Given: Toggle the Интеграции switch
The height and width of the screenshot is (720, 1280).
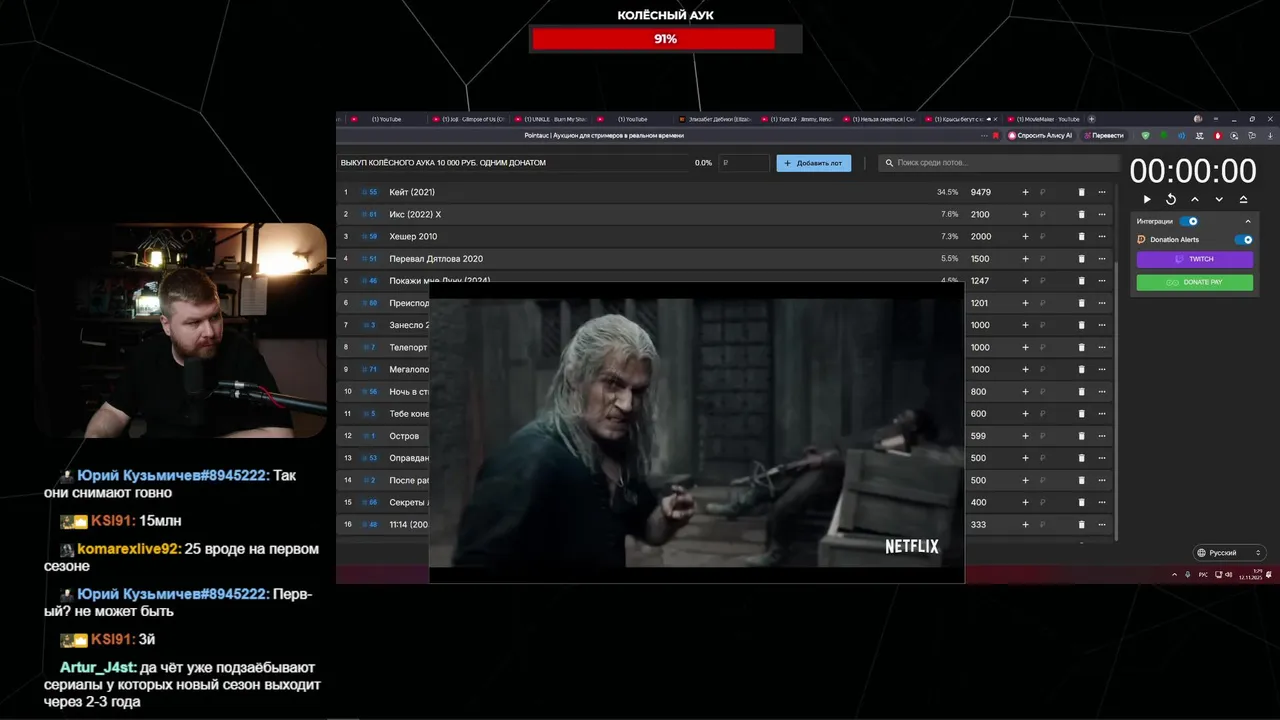Looking at the screenshot, I should click(x=1189, y=221).
